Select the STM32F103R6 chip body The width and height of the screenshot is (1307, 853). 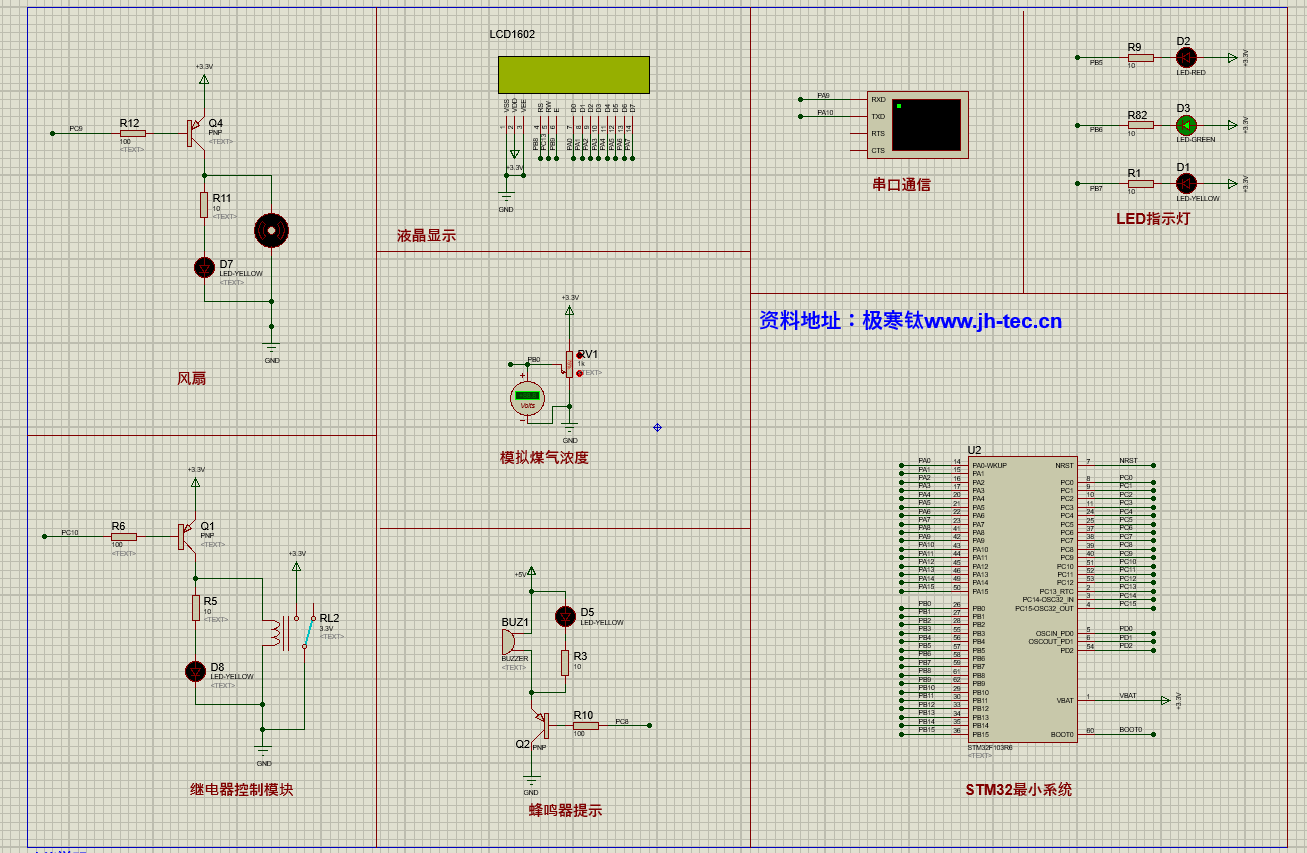coord(1022,600)
